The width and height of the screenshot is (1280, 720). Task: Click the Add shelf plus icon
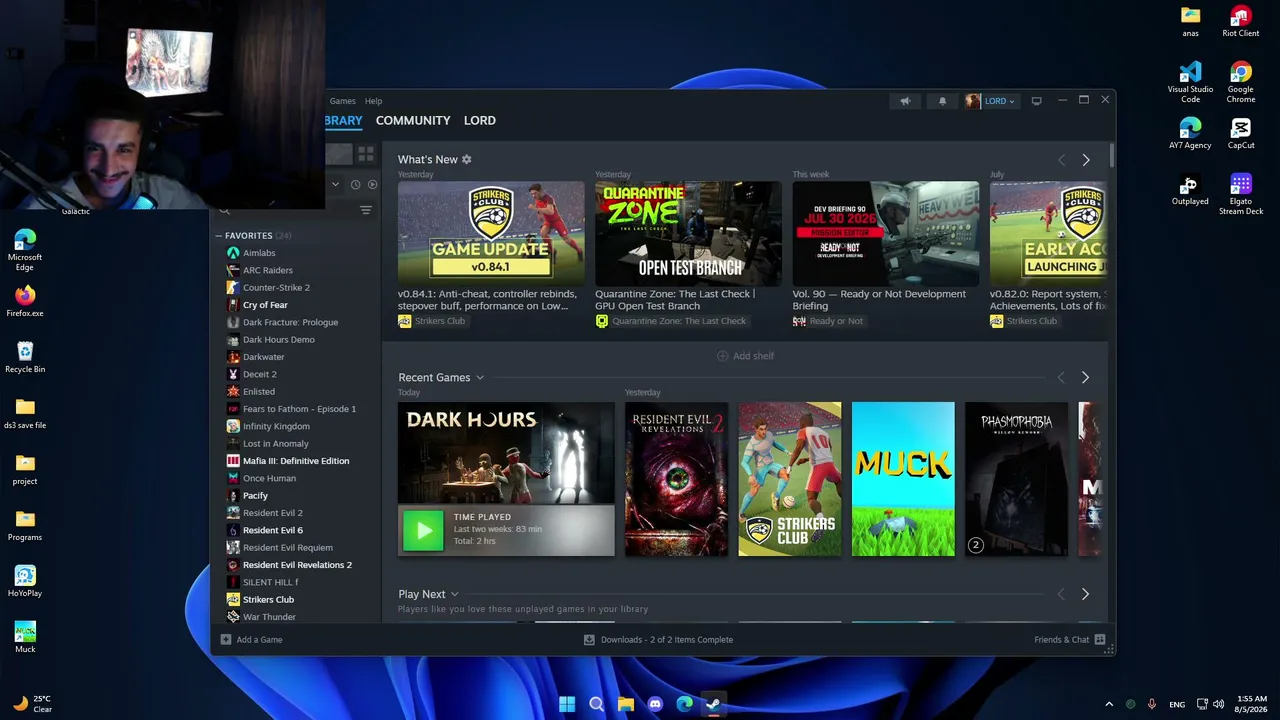pyautogui.click(x=722, y=356)
